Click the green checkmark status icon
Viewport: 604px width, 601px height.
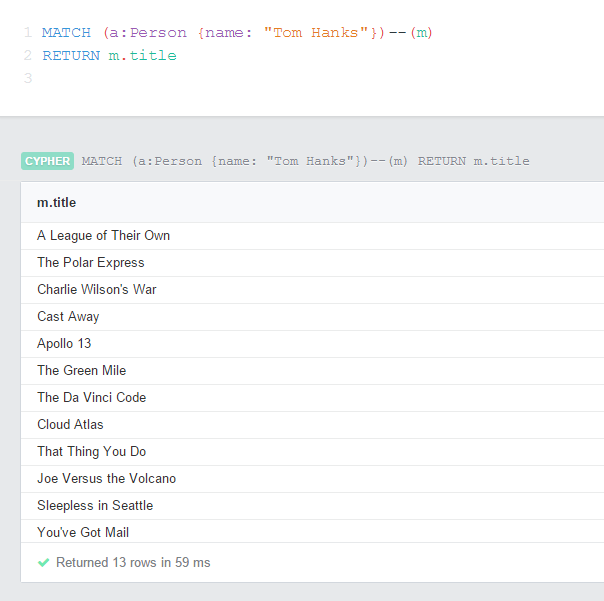(43, 563)
